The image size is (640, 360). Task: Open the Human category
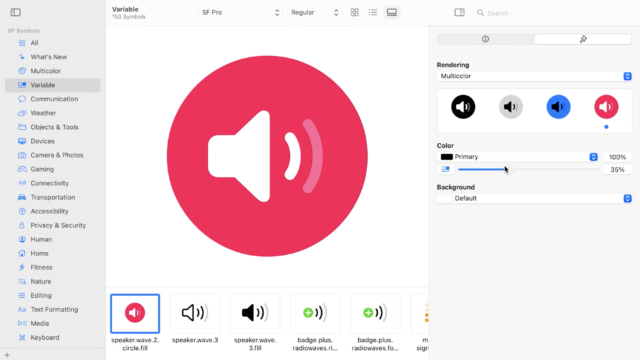click(x=53, y=239)
